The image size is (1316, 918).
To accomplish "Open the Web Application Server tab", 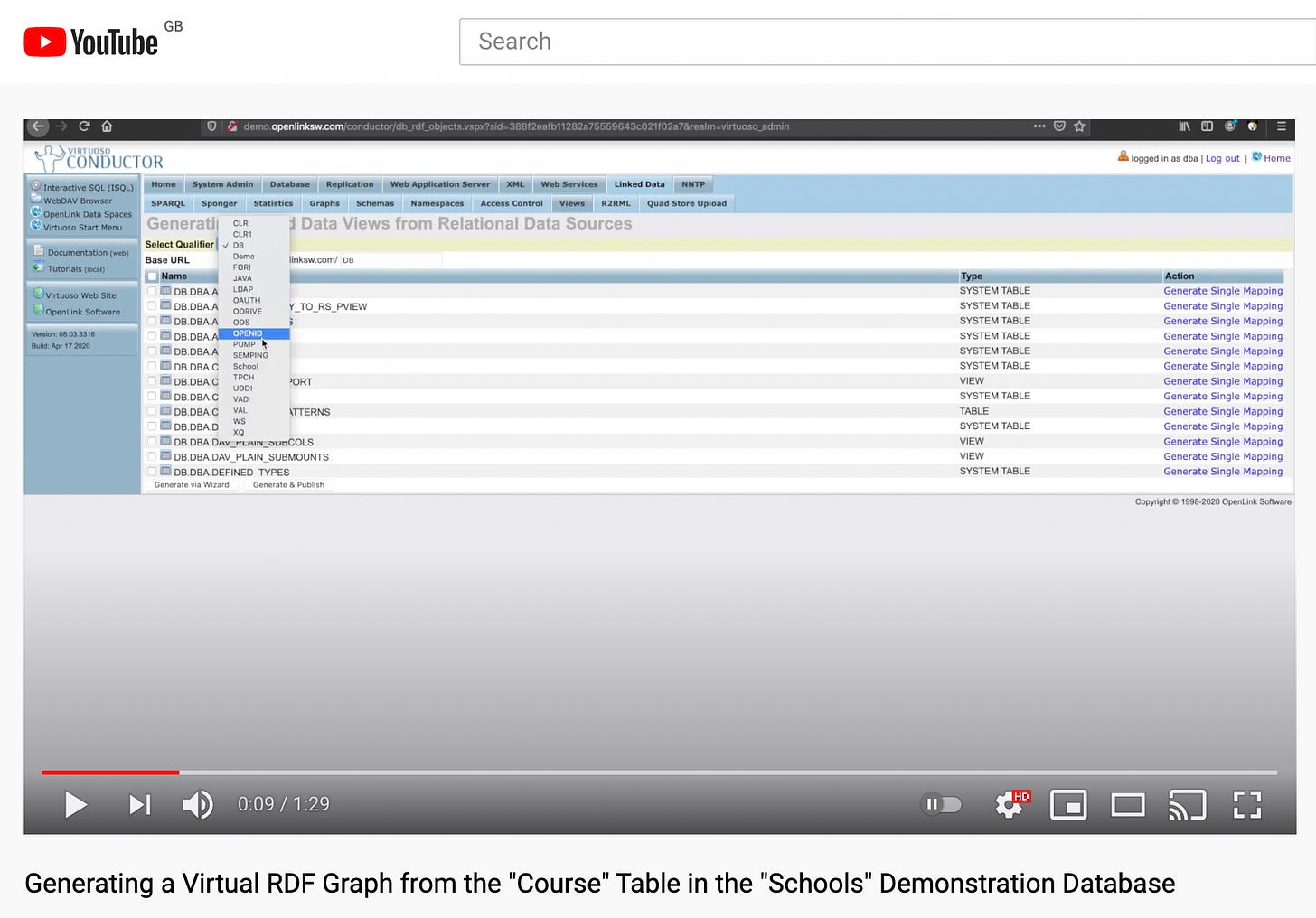I will (439, 184).
